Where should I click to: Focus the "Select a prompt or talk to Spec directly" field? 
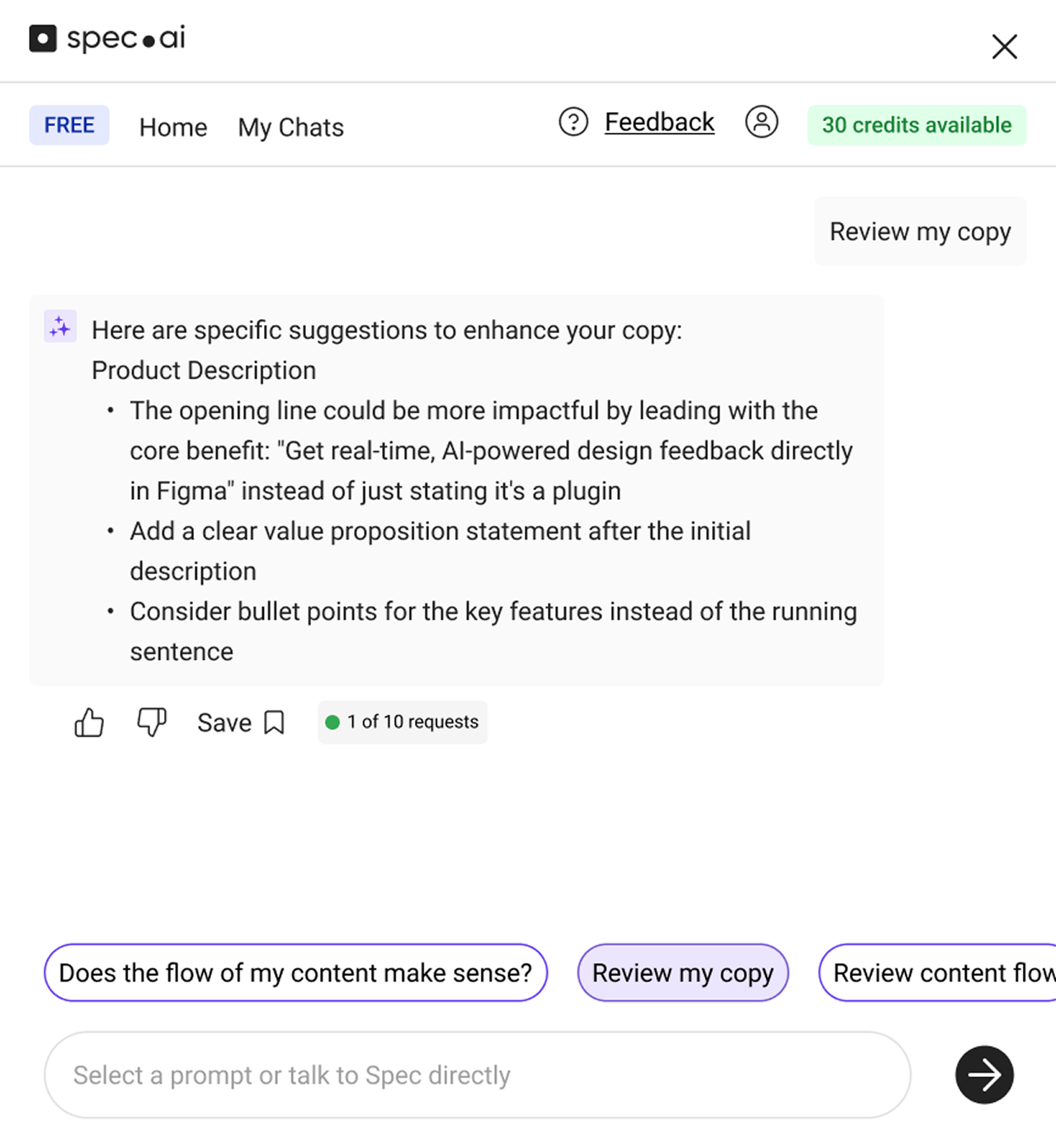pos(478,1075)
